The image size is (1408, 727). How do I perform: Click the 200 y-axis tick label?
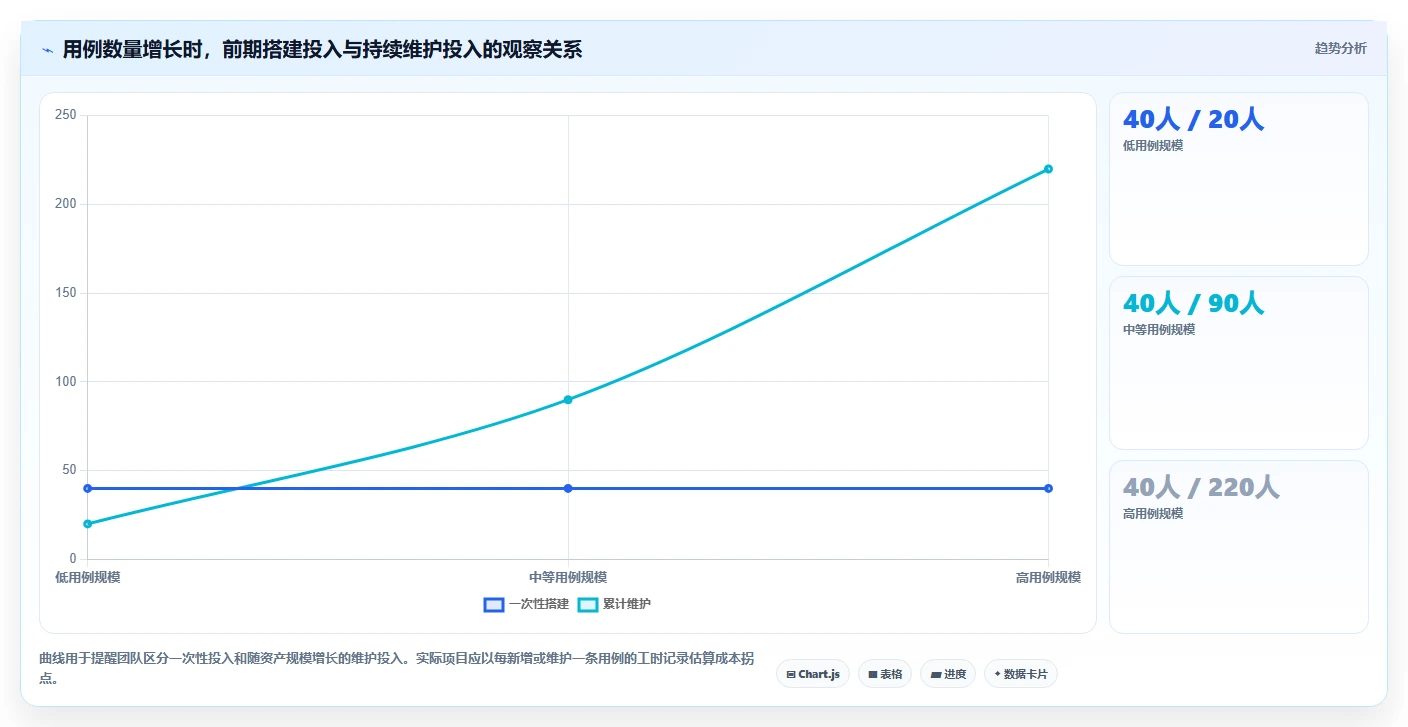(x=66, y=204)
